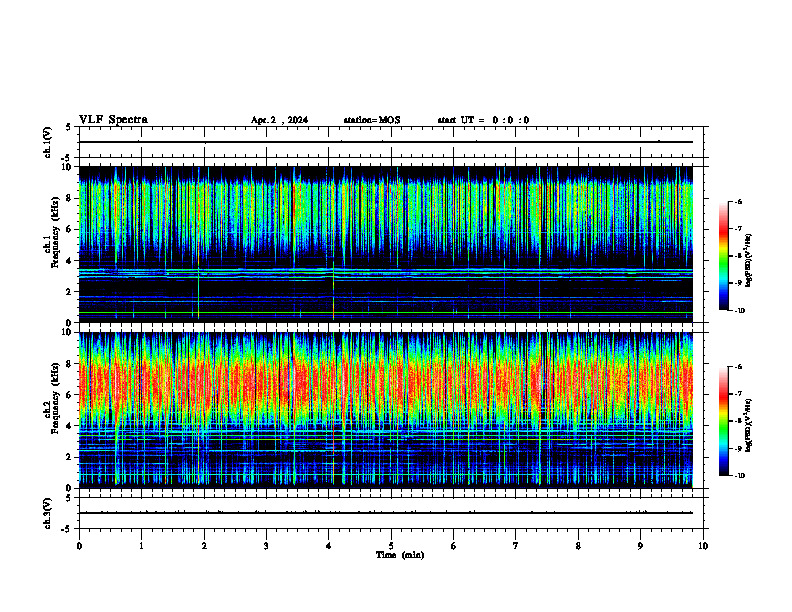The image size is (792, 612).
Task: Select the "start UT = 0 : 0 : 0" header text
Action: 483,120
